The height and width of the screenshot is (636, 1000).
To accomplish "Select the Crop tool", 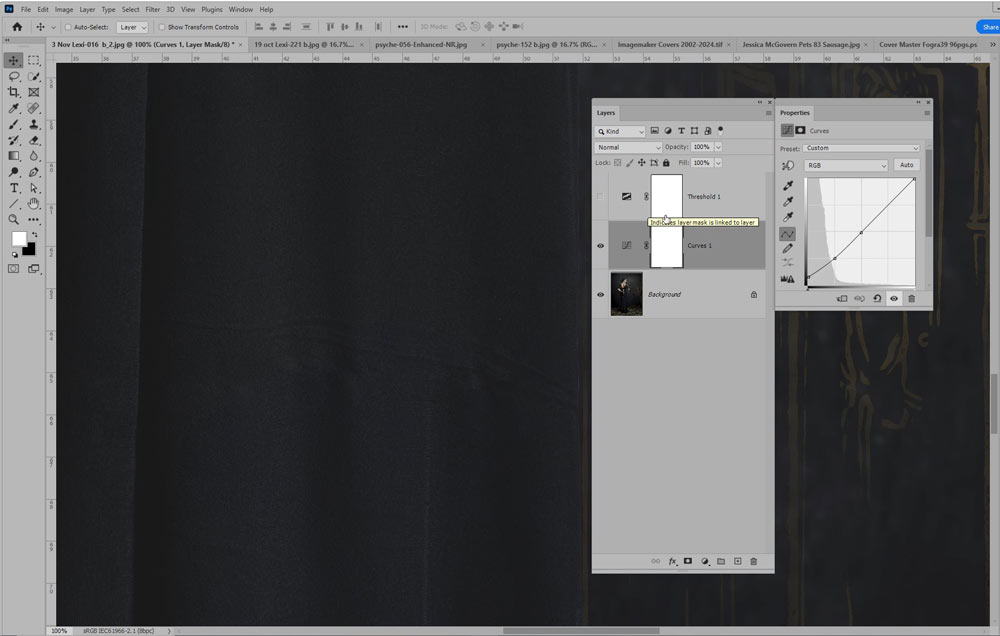I will (13, 92).
